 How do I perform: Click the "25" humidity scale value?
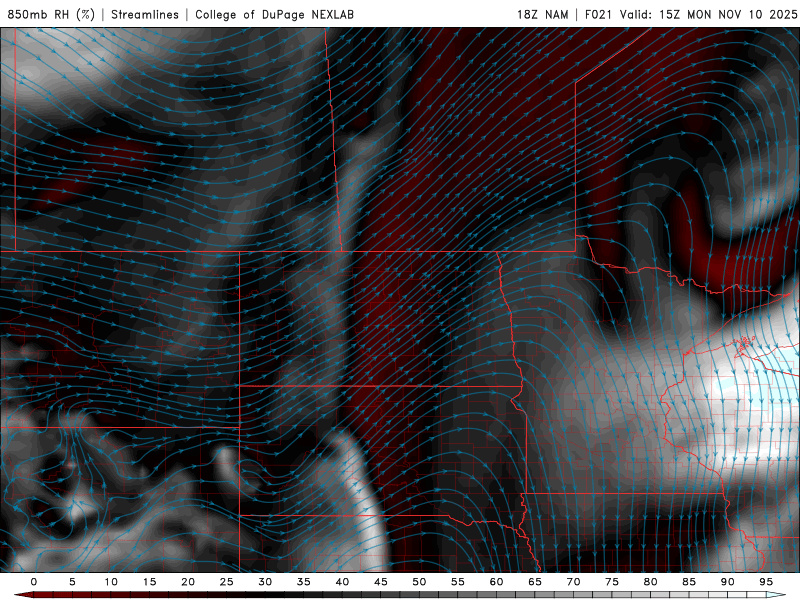click(x=227, y=582)
